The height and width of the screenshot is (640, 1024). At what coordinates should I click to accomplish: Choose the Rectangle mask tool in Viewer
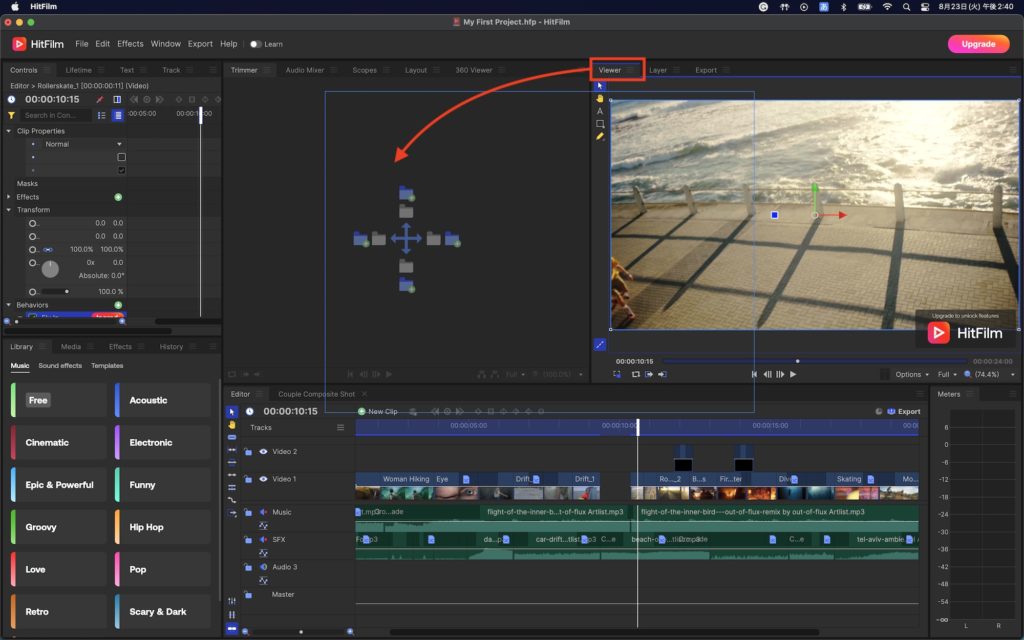[x=600, y=124]
